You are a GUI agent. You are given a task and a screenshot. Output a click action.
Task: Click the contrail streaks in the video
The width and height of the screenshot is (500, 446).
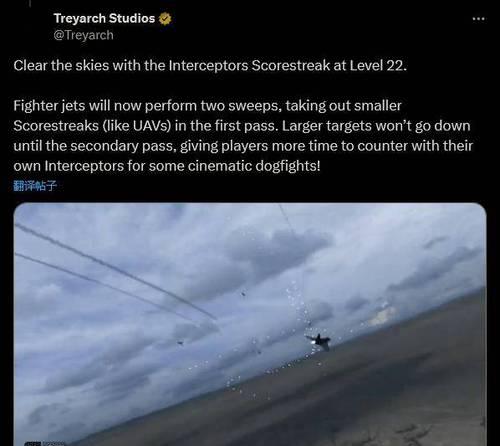113,273
